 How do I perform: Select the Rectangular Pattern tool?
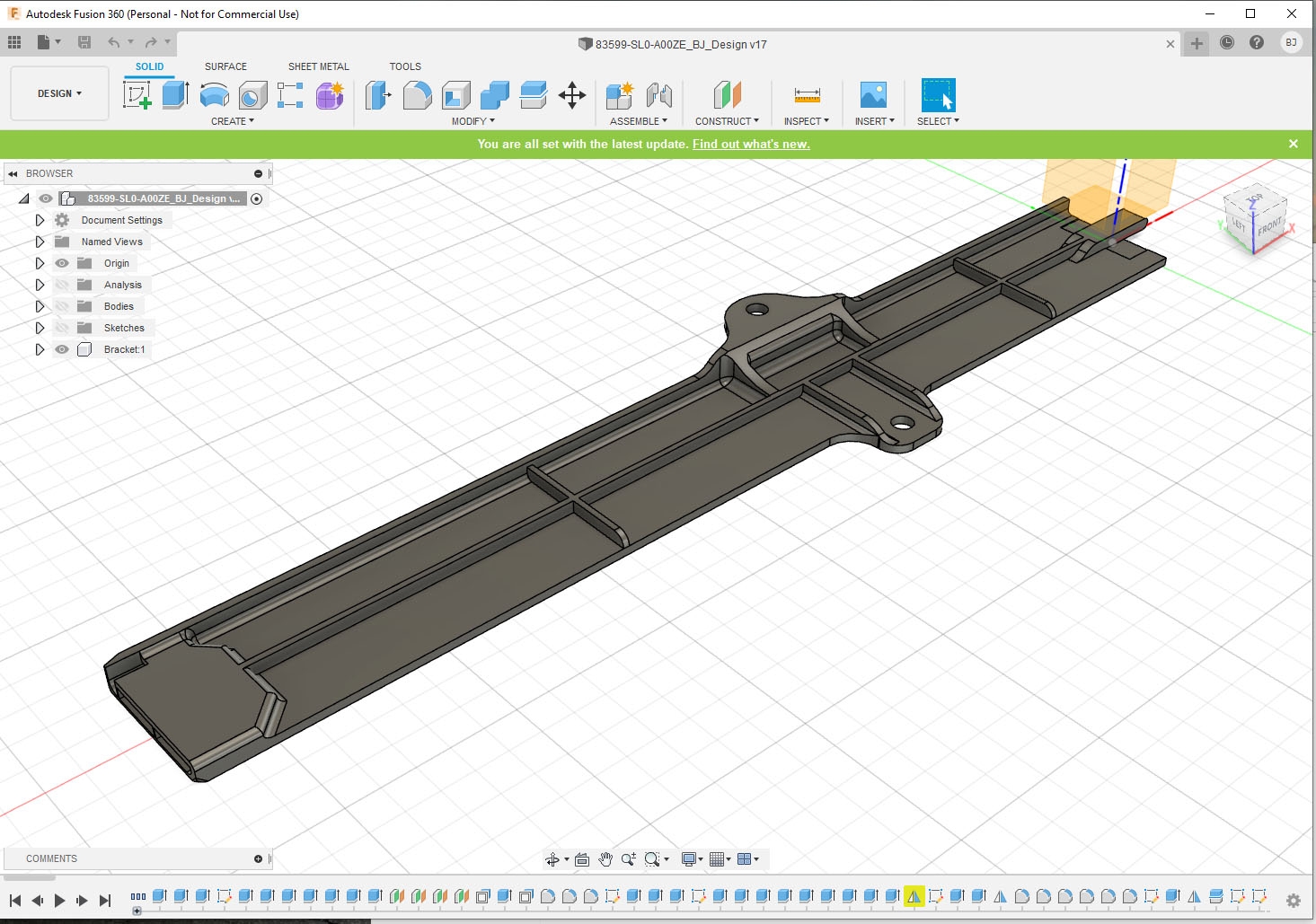(x=290, y=95)
